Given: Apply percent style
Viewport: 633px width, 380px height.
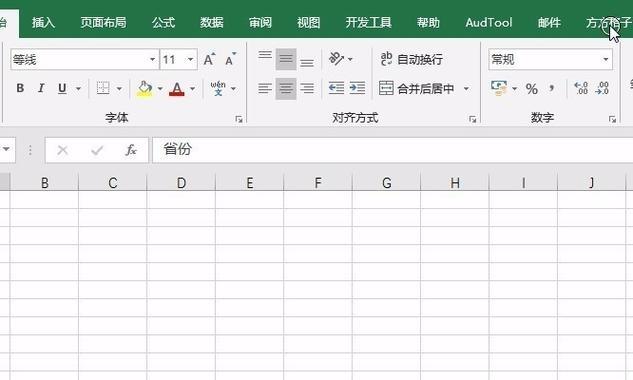Looking at the screenshot, I should pyautogui.click(x=532, y=88).
